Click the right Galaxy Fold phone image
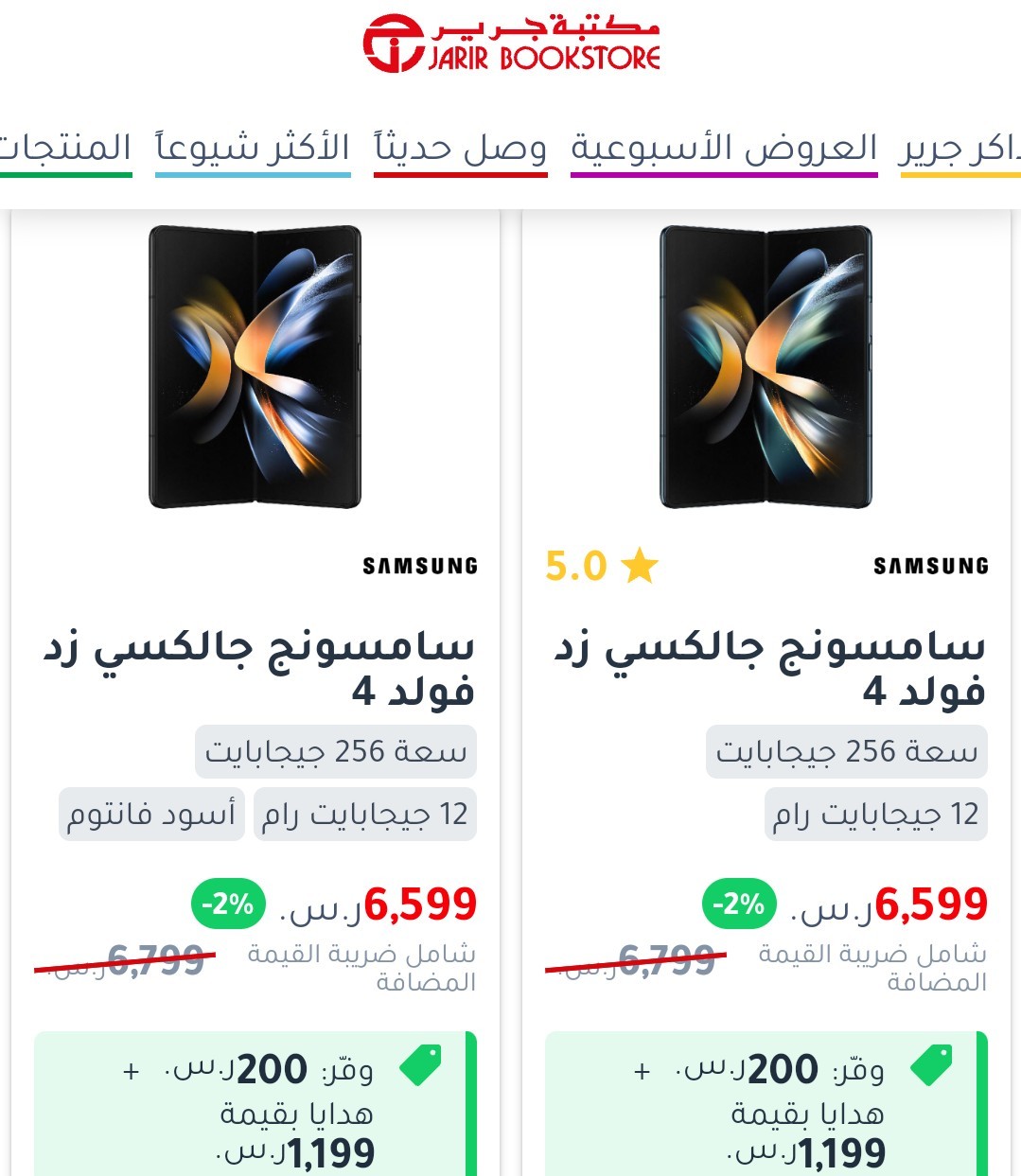Image resolution: width=1021 pixels, height=1176 pixels. (x=766, y=367)
